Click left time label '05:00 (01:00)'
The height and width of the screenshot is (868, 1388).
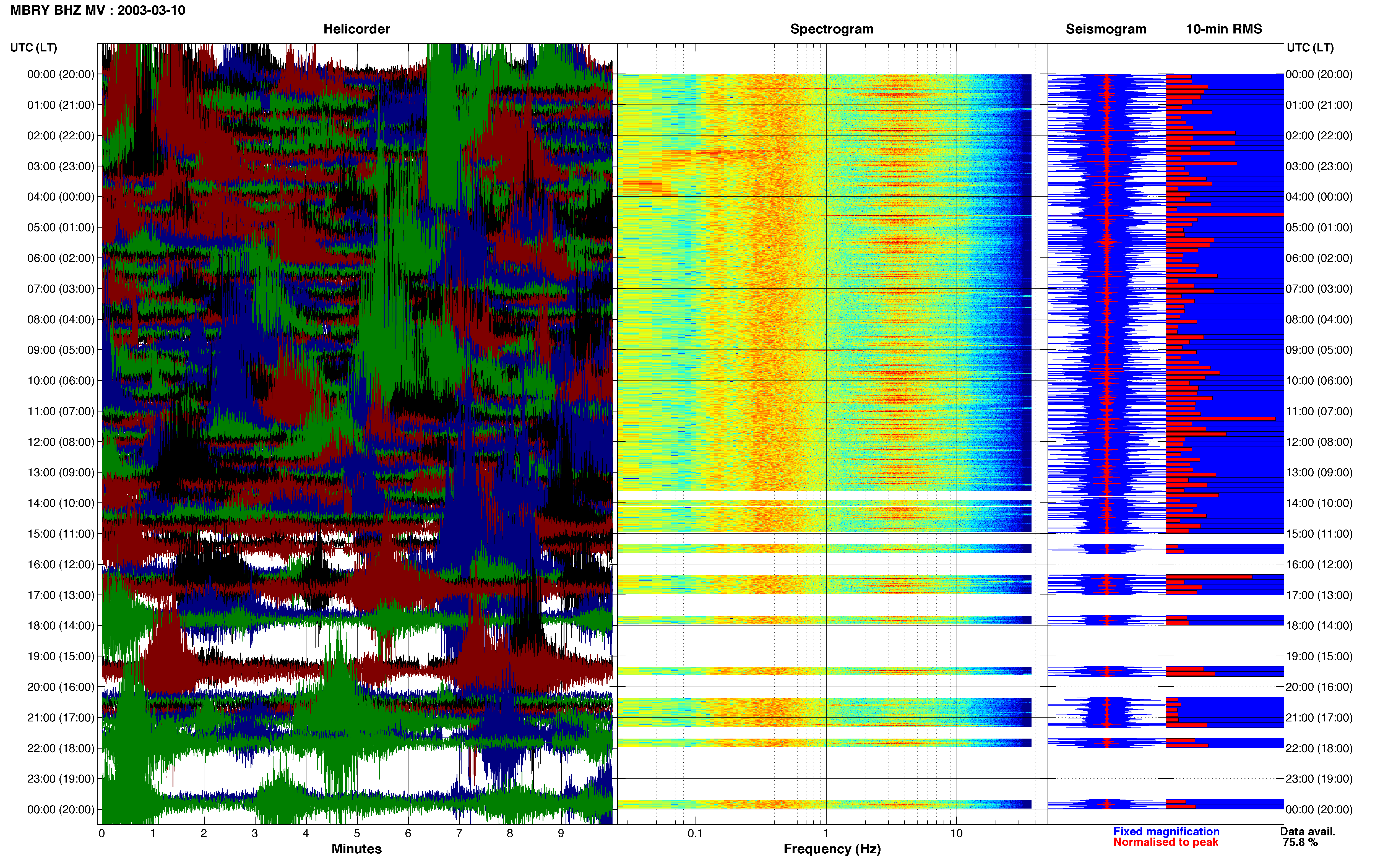[61, 227]
